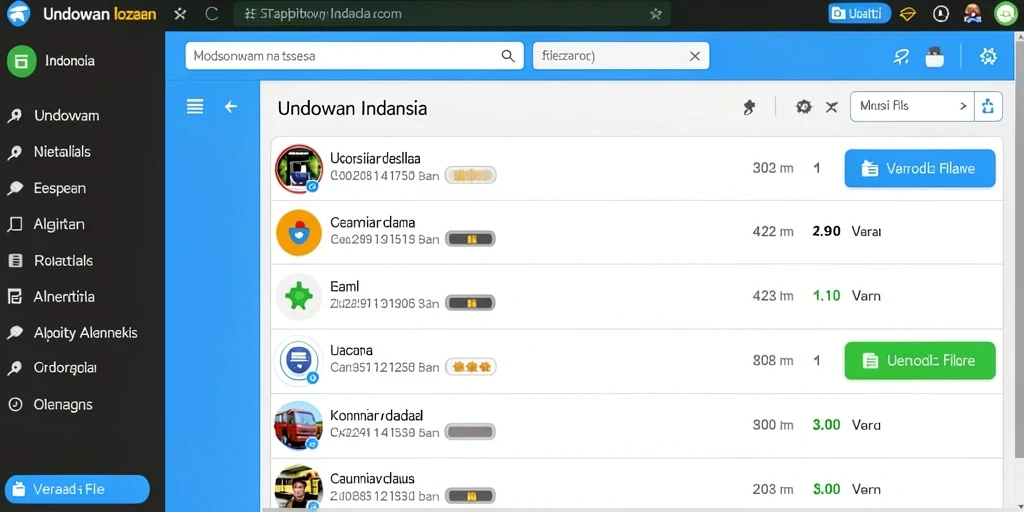Select the Ceamiar dlama row title
The image size is (1024, 512).
372,222
